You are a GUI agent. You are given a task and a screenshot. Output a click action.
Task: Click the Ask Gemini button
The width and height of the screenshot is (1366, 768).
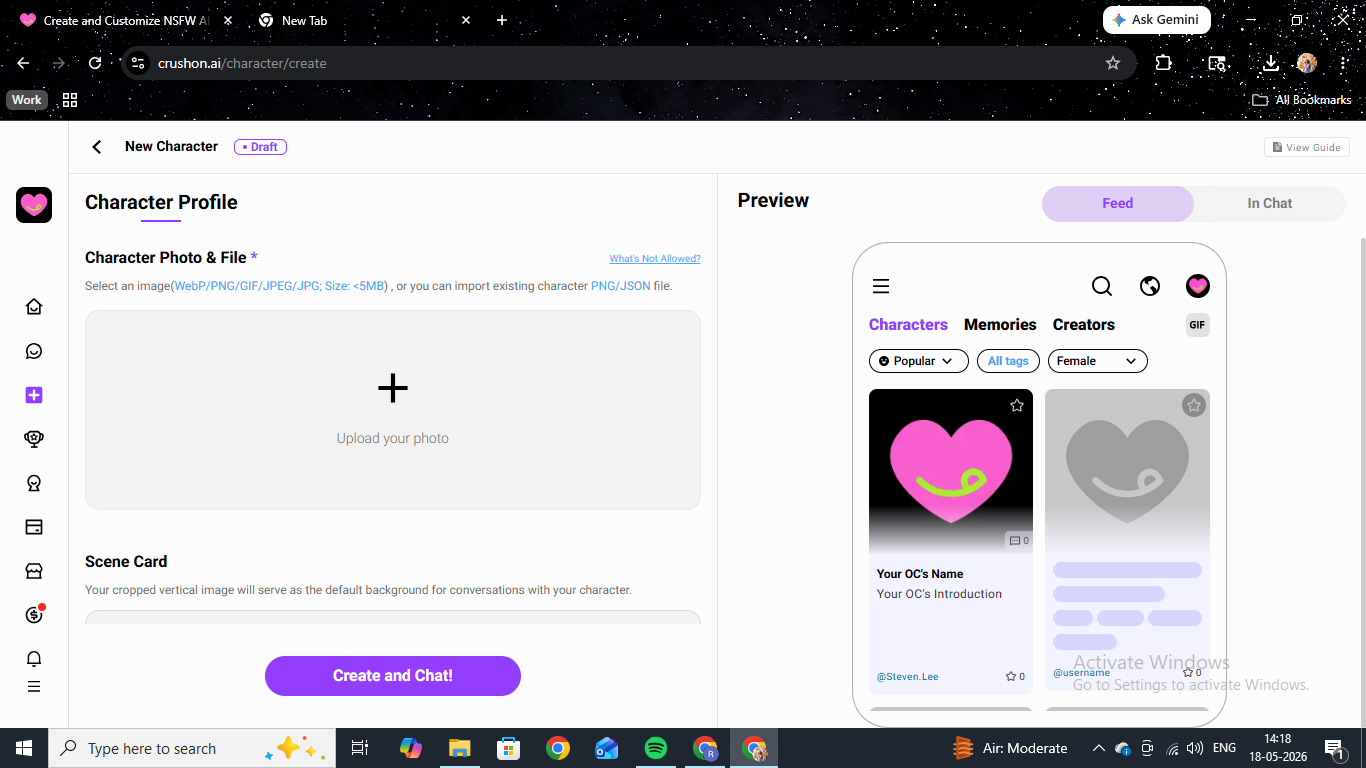[x=1157, y=20]
